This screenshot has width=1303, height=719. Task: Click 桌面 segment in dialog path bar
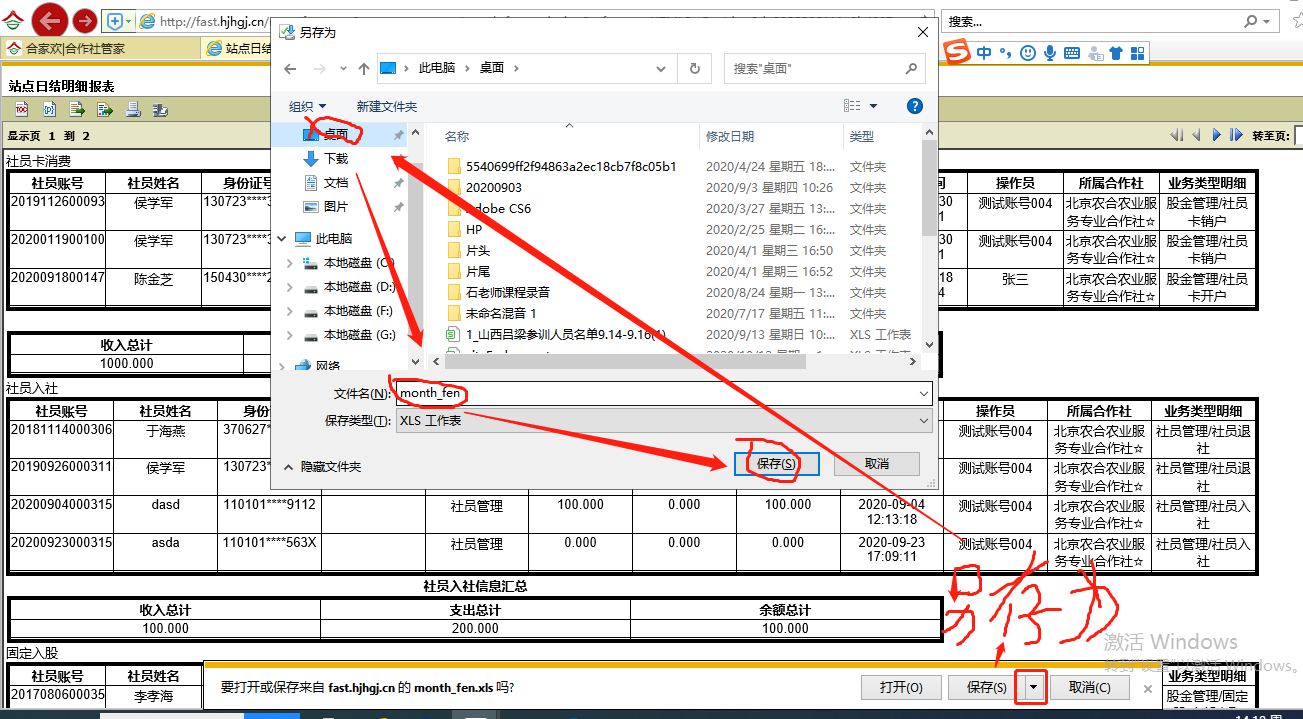492,68
